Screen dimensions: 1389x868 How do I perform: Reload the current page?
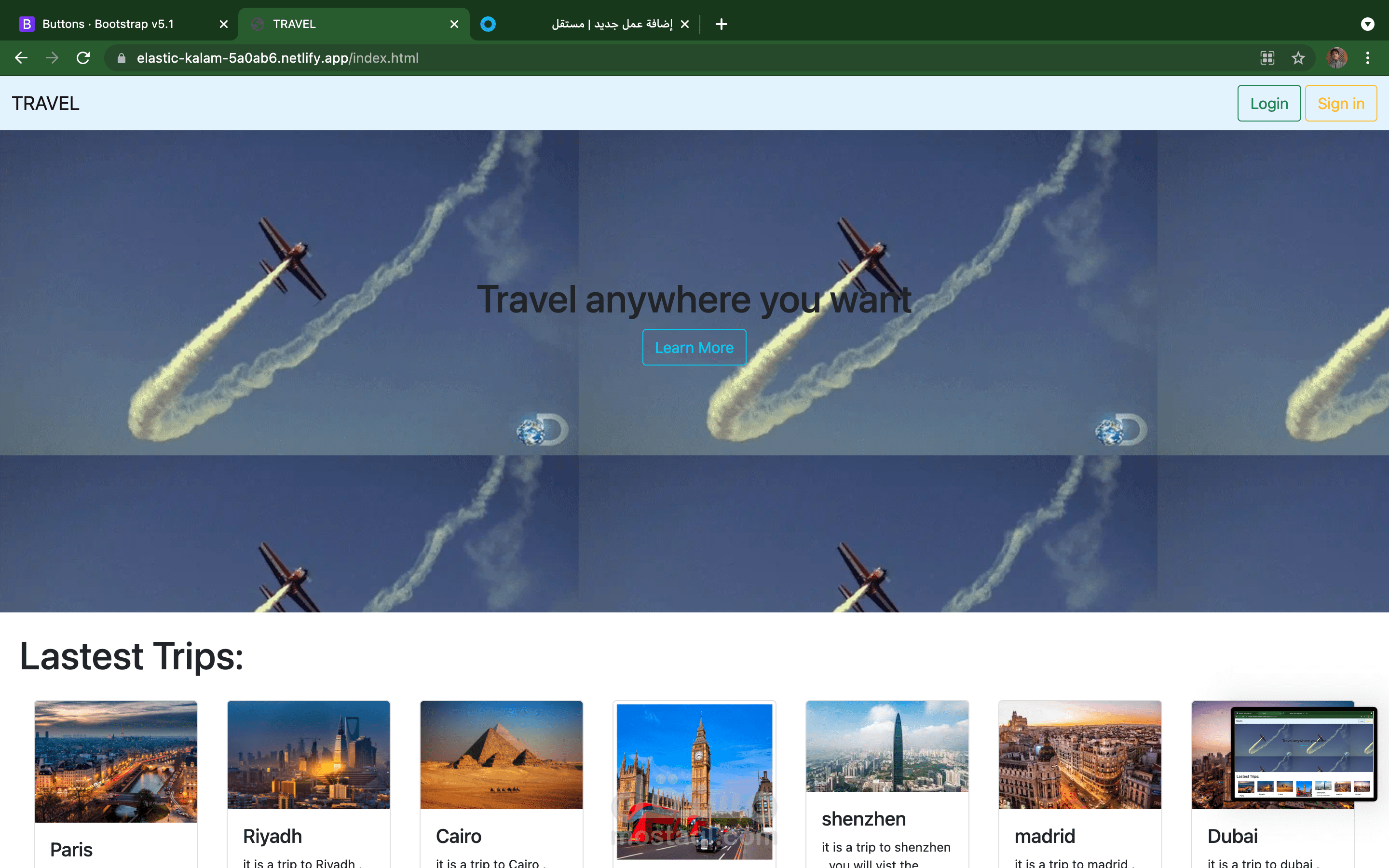pos(83,58)
